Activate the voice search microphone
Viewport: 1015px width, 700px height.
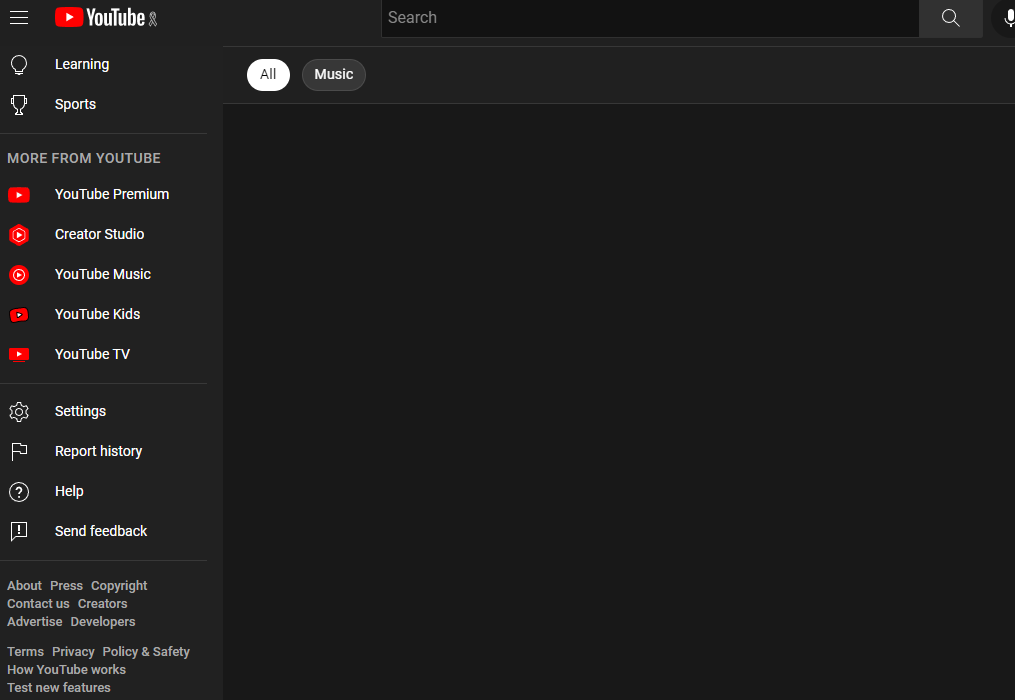click(x=1008, y=18)
